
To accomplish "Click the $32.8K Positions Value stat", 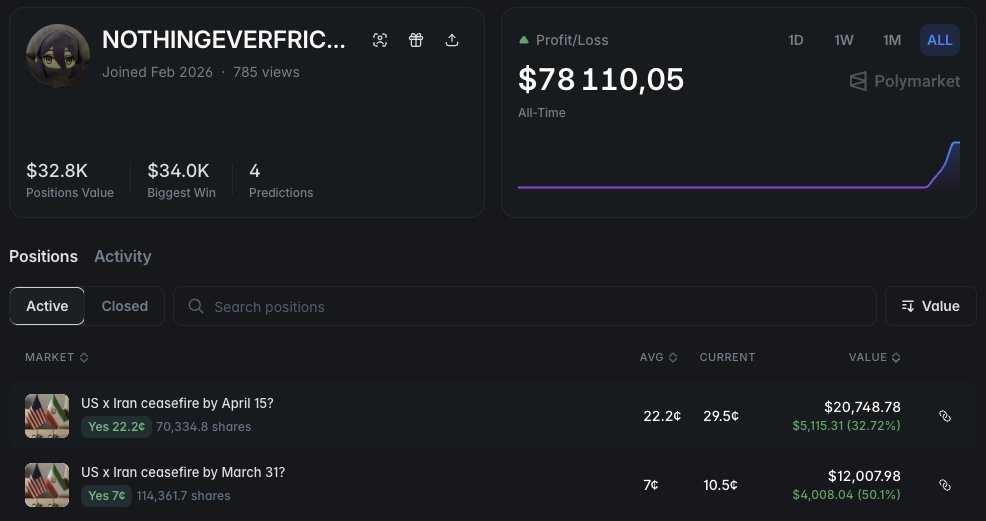I will (x=70, y=180).
